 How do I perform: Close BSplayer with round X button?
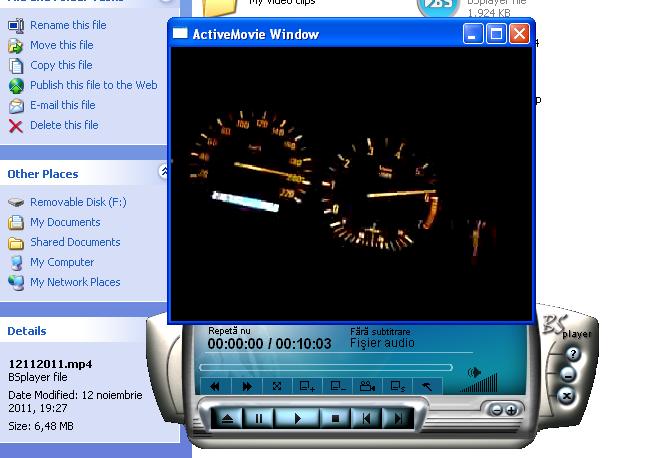point(566,396)
